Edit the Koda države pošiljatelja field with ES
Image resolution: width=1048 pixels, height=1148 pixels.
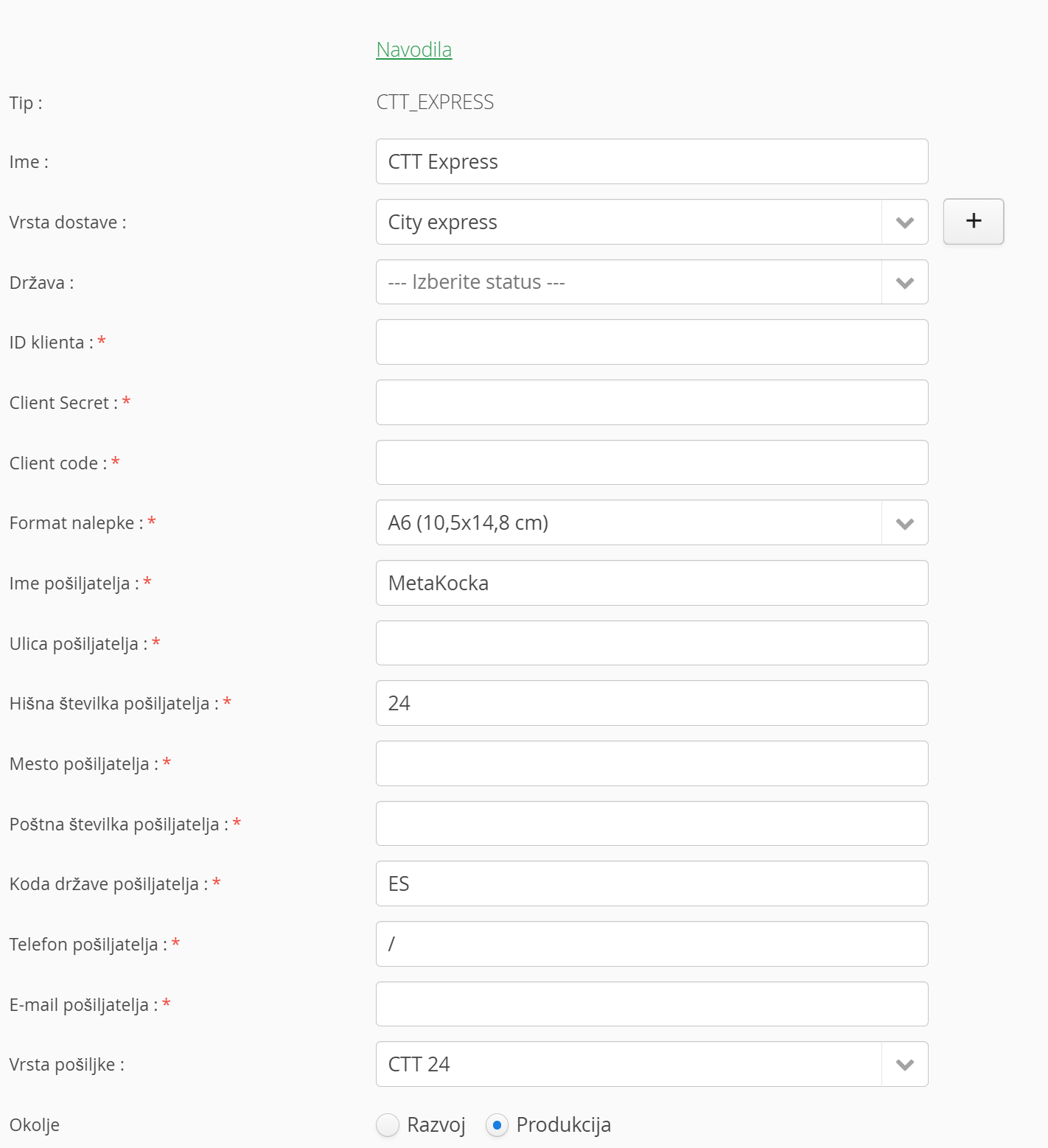point(651,883)
